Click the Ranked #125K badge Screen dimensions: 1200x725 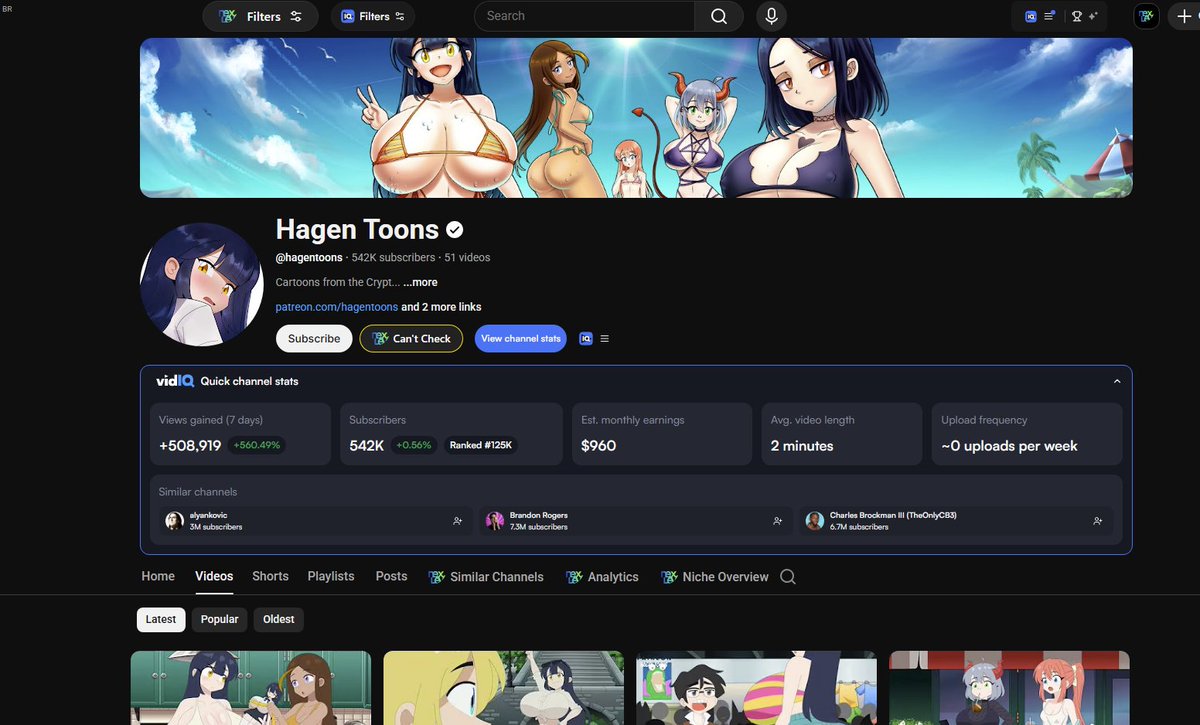(x=480, y=445)
